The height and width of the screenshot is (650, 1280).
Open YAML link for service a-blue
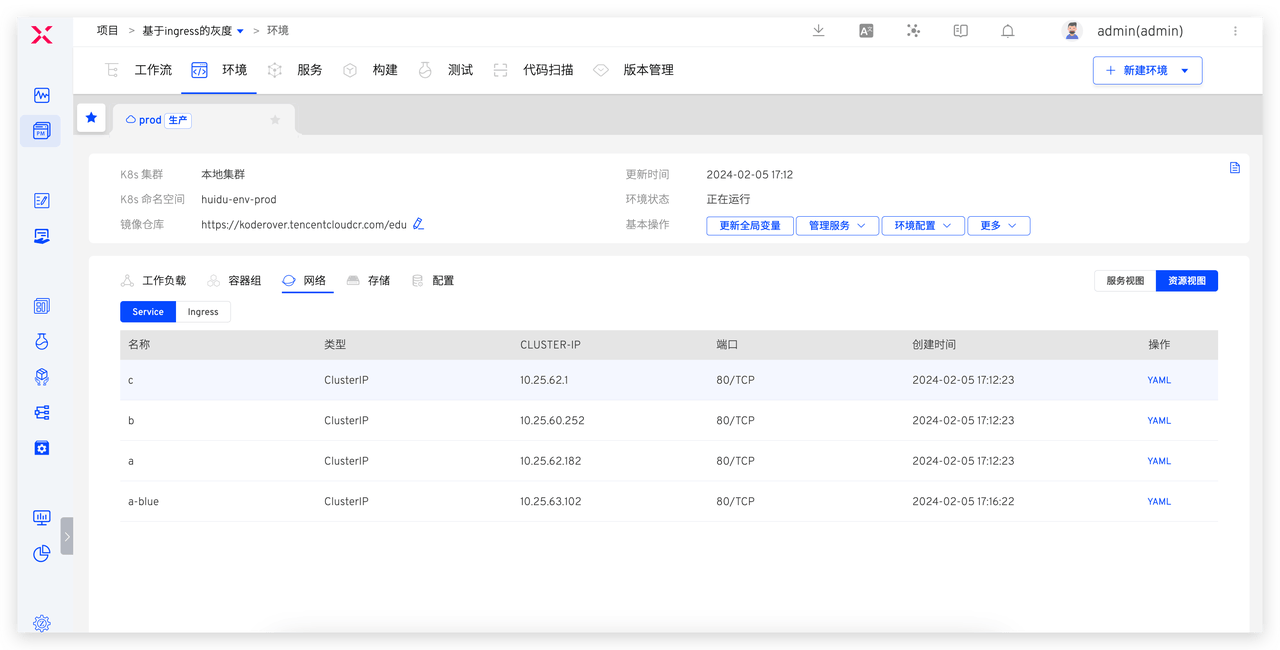[1159, 502]
